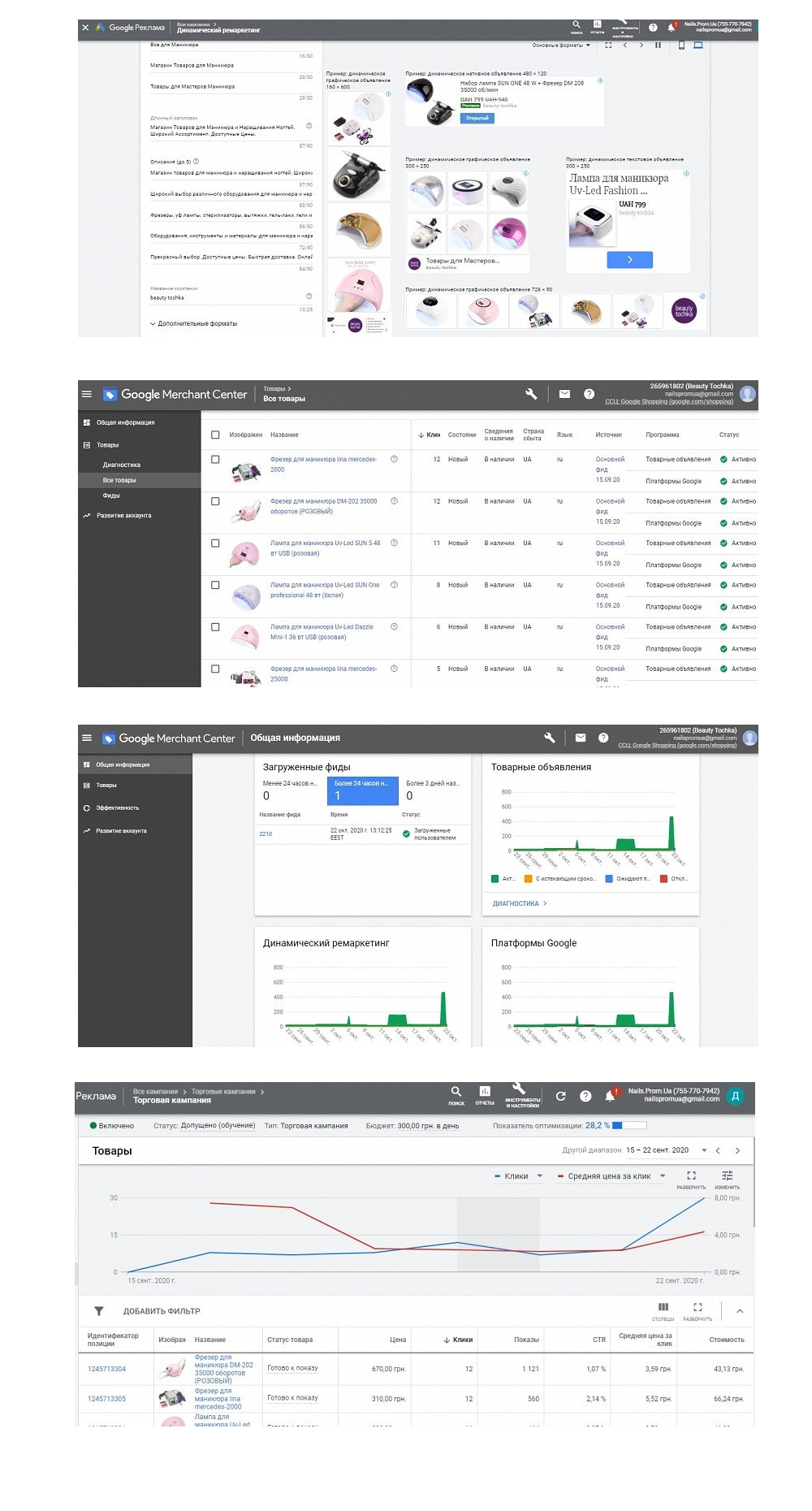The width and height of the screenshot is (812, 1511).
Task: Click fullscreen icon beside Основные форматы
Action: click(608, 45)
